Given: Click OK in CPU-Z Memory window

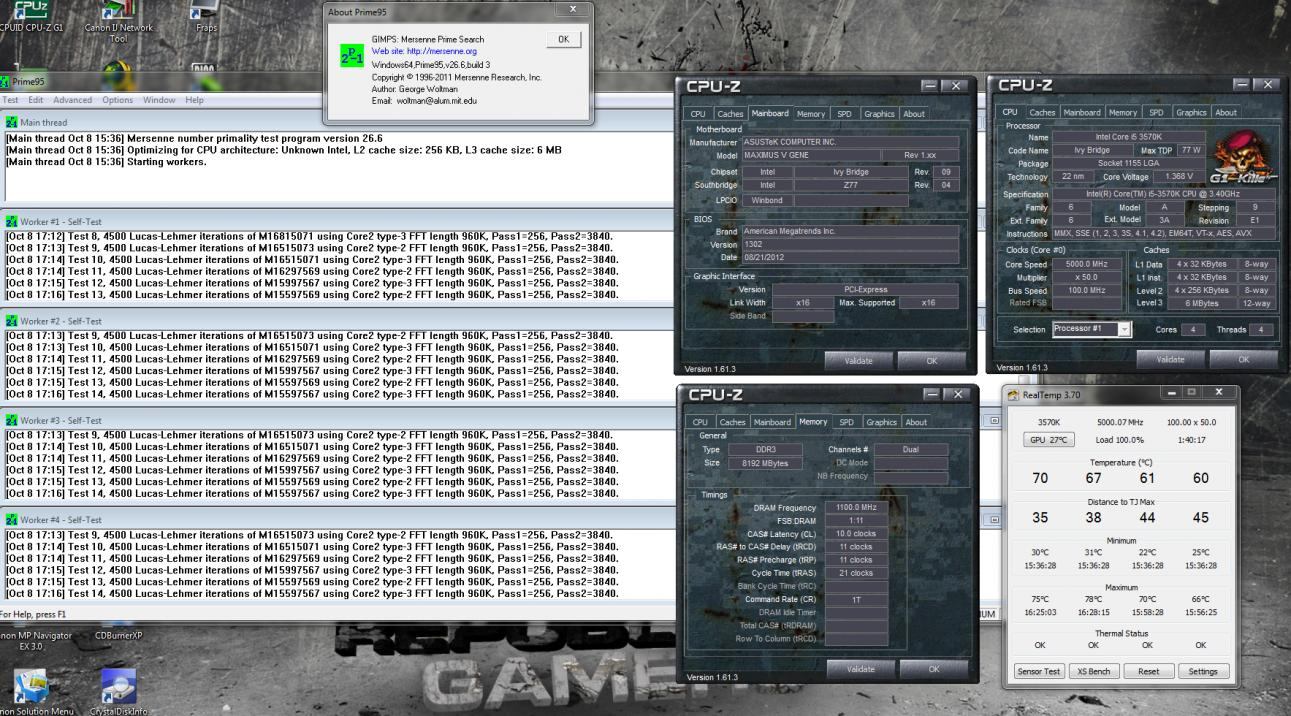Looking at the screenshot, I should point(933,669).
